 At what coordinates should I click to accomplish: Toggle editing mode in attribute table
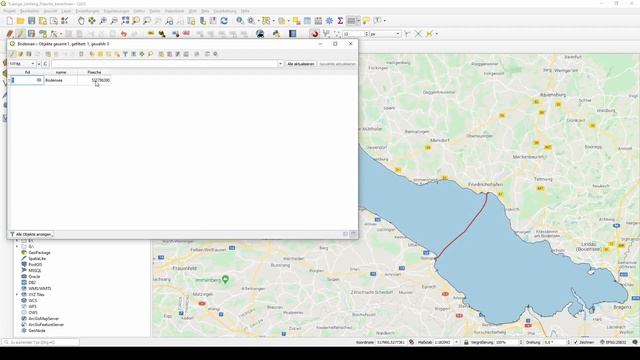13,54
